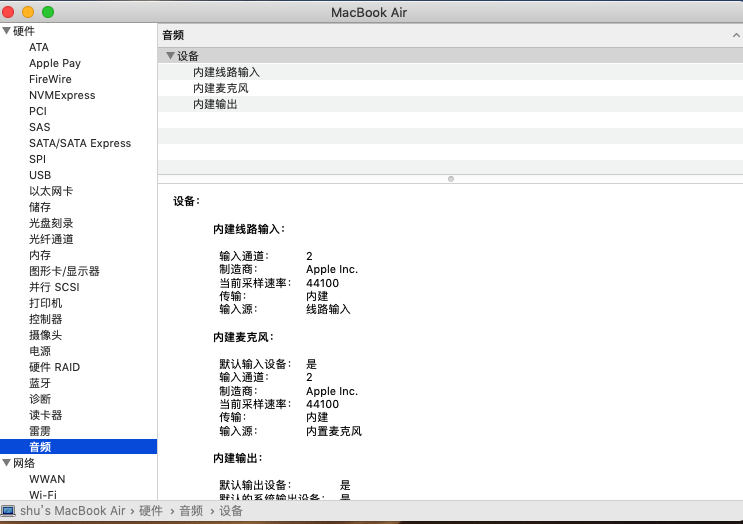This screenshot has height=524, width=743.
Task: Select 硬件 RAID entry
Action: click(54, 367)
